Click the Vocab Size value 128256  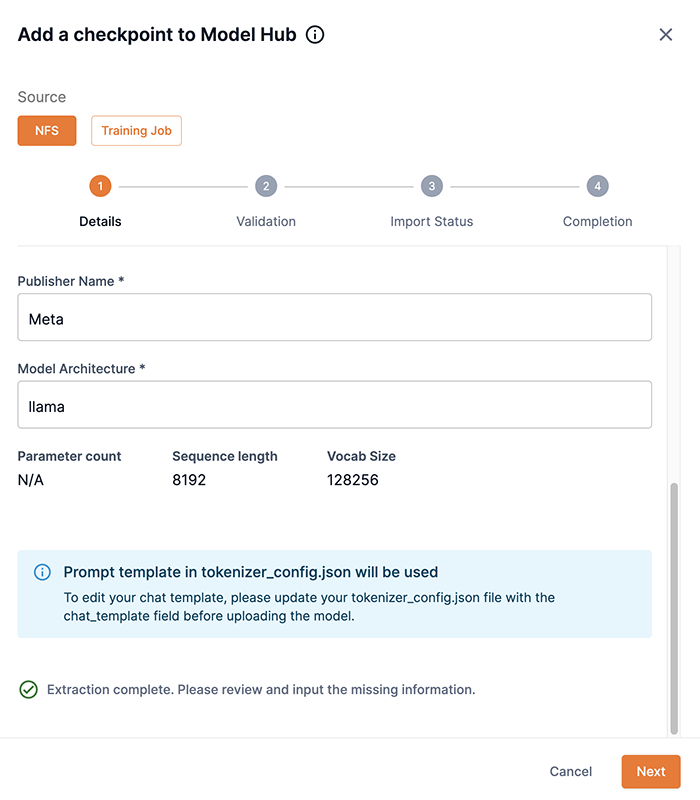[x=352, y=480]
